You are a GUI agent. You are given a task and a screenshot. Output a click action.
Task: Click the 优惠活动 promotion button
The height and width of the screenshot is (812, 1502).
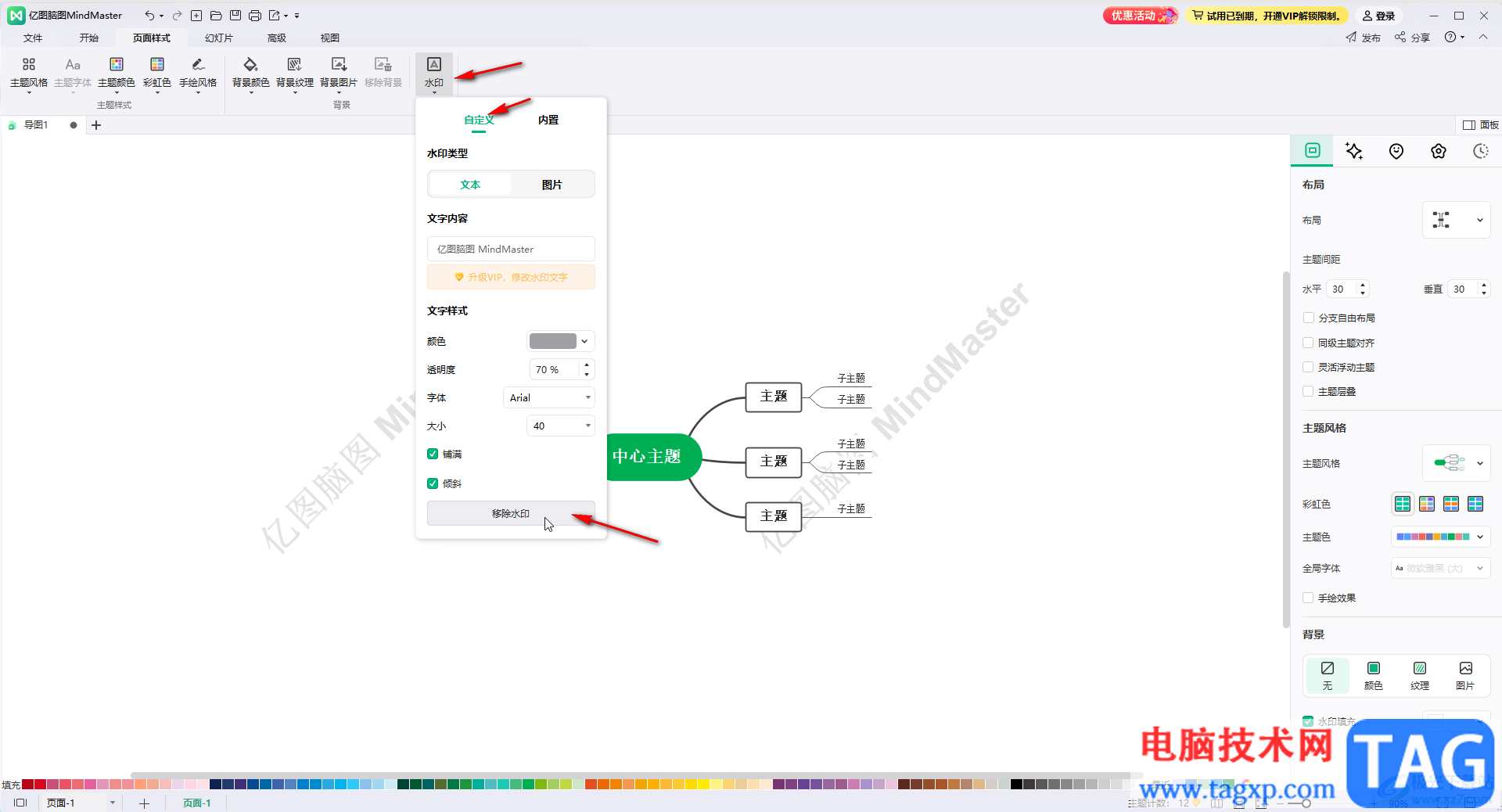[x=1140, y=16]
